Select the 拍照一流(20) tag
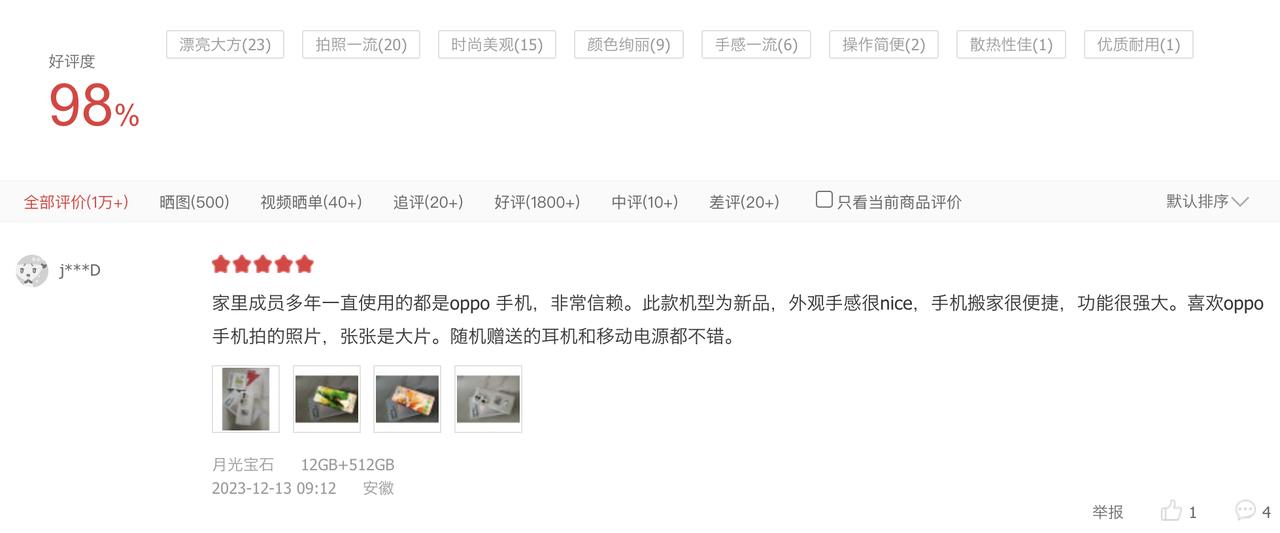The height and width of the screenshot is (533, 1280). (361, 44)
